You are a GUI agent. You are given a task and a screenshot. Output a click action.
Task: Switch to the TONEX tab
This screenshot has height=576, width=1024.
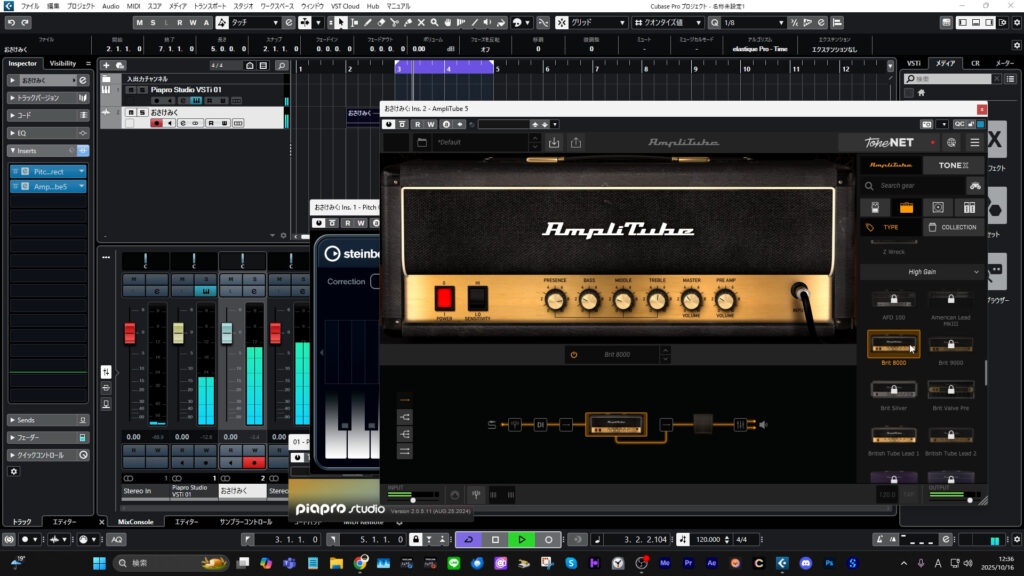tap(952, 165)
